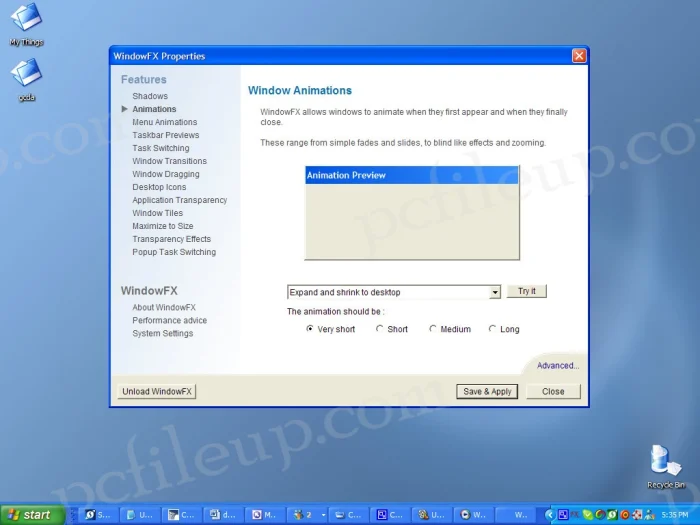The height and width of the screenshot is (525, 700).
Task: Click the Try it button
Action: 526,291
